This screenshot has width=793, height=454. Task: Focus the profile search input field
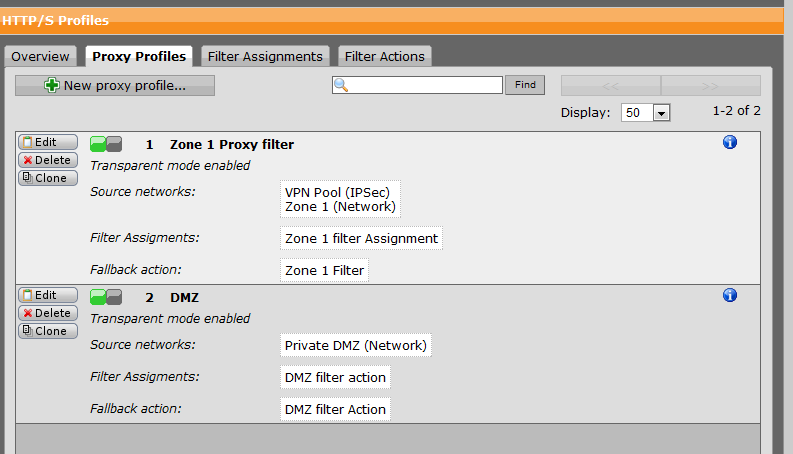(x=417, y=85)
